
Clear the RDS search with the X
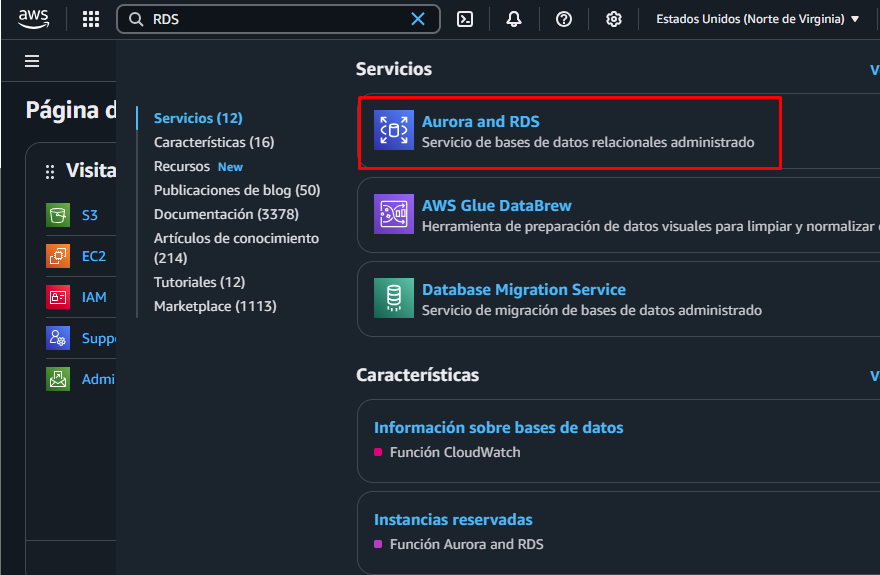coord(418,19)
